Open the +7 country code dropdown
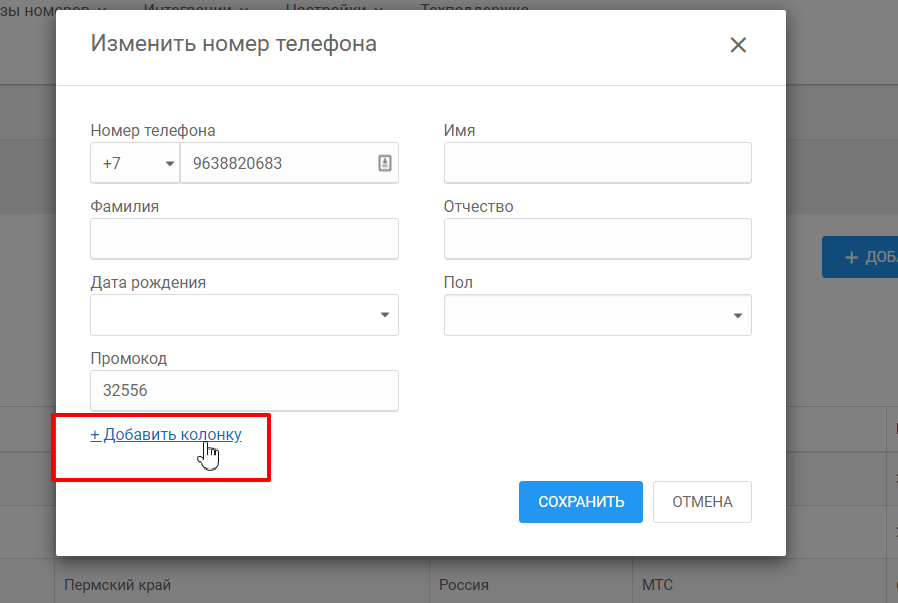Viewport: 898px width, 603px height. coord(135,163)
